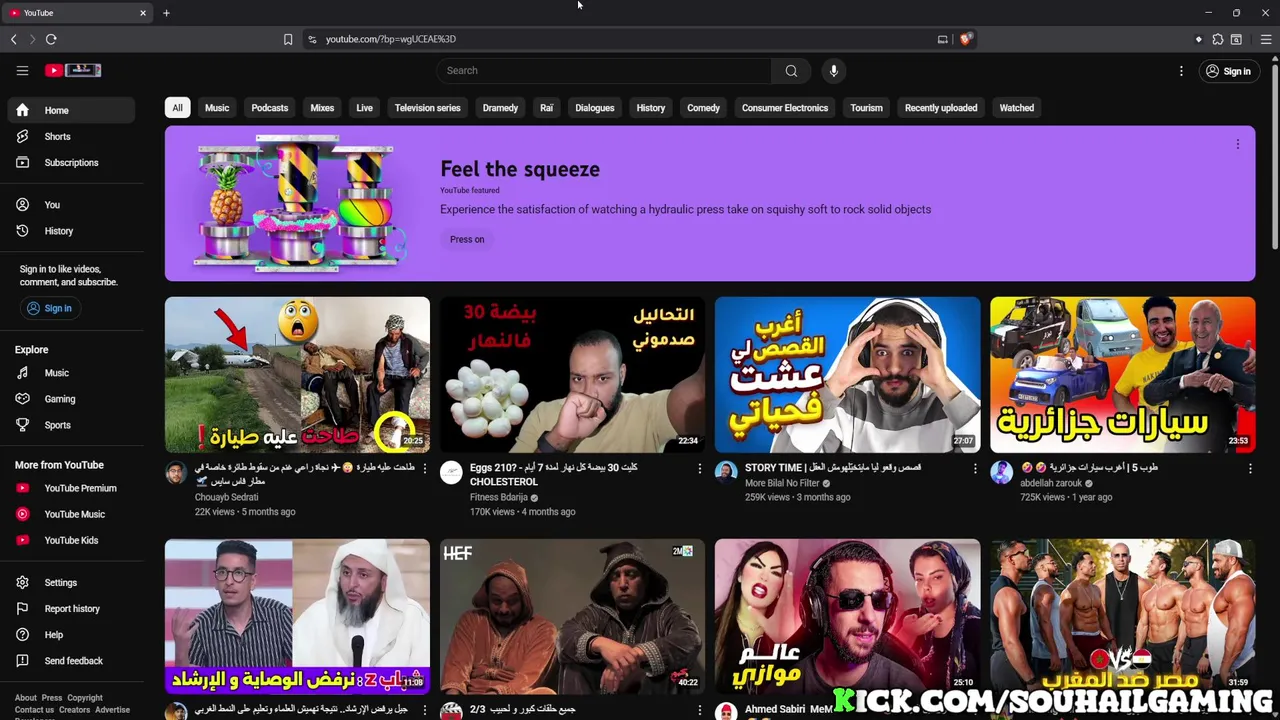Select the Recently uploaded chip

(x=941, y=108)
